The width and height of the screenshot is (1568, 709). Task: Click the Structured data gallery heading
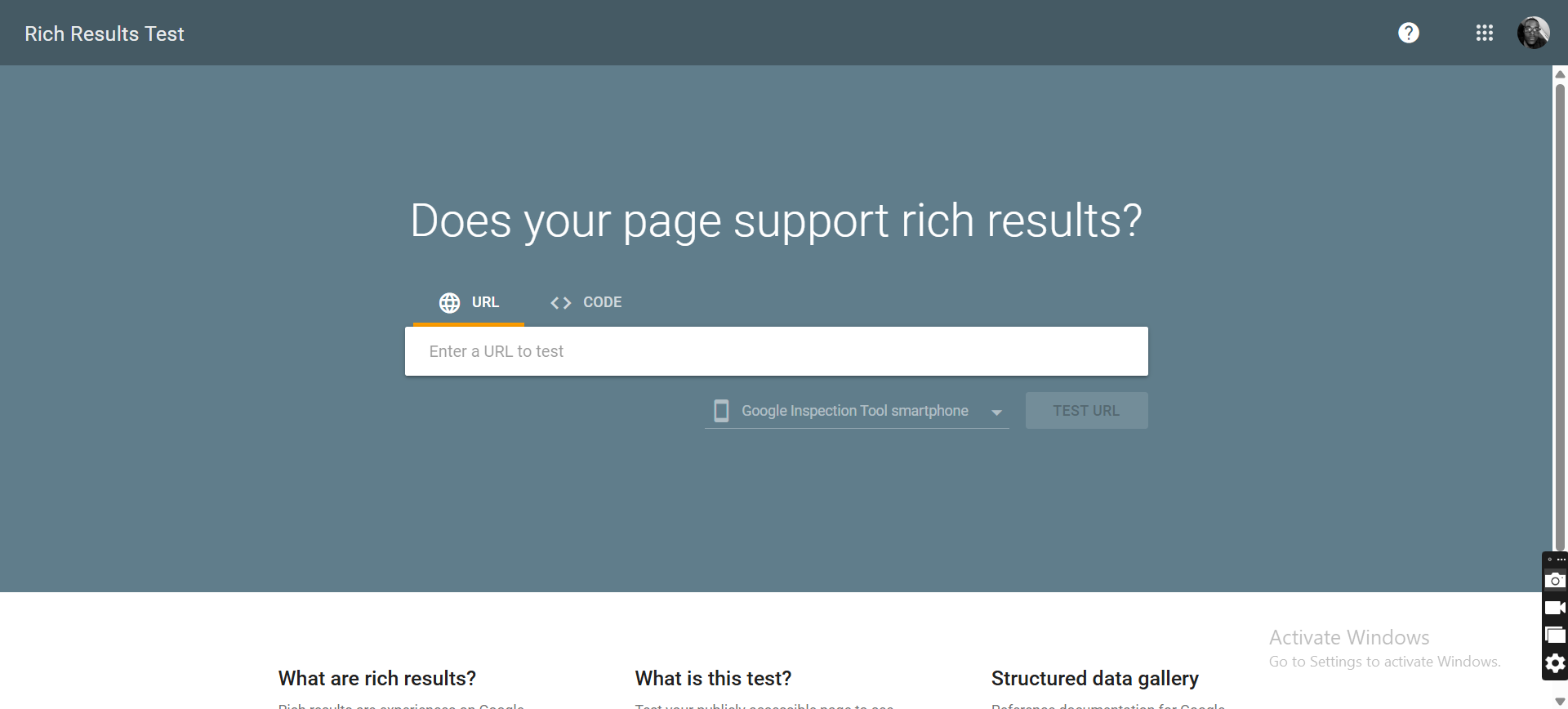(x=1094, y=678)
